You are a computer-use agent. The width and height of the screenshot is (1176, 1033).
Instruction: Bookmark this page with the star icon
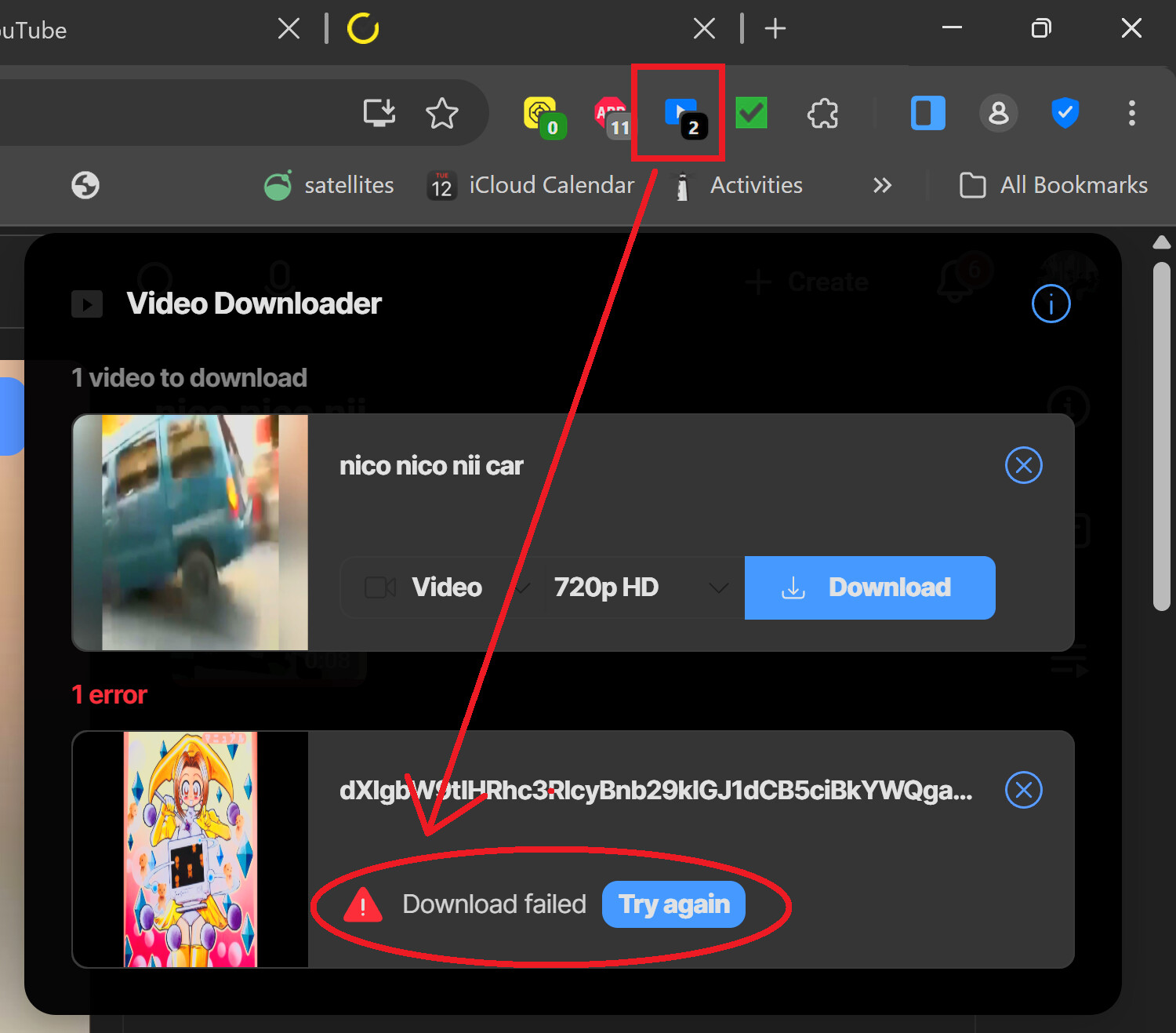[x=442, y=113]
